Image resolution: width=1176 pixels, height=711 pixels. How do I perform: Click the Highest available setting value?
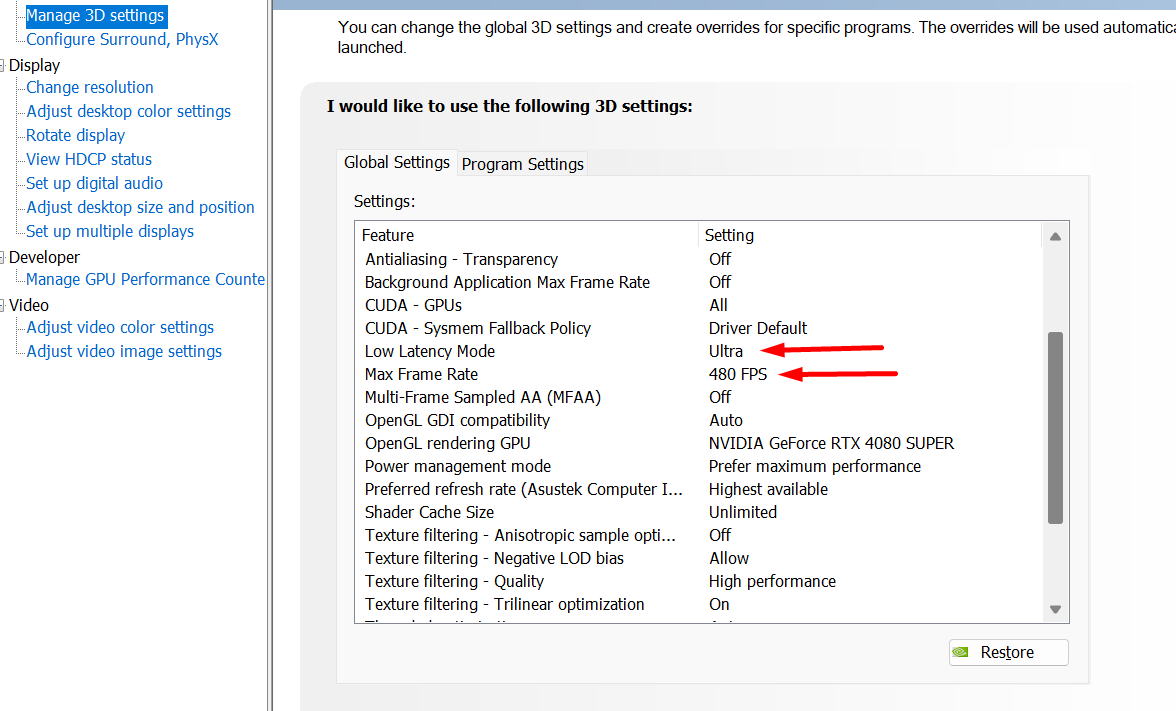point(768,490)
